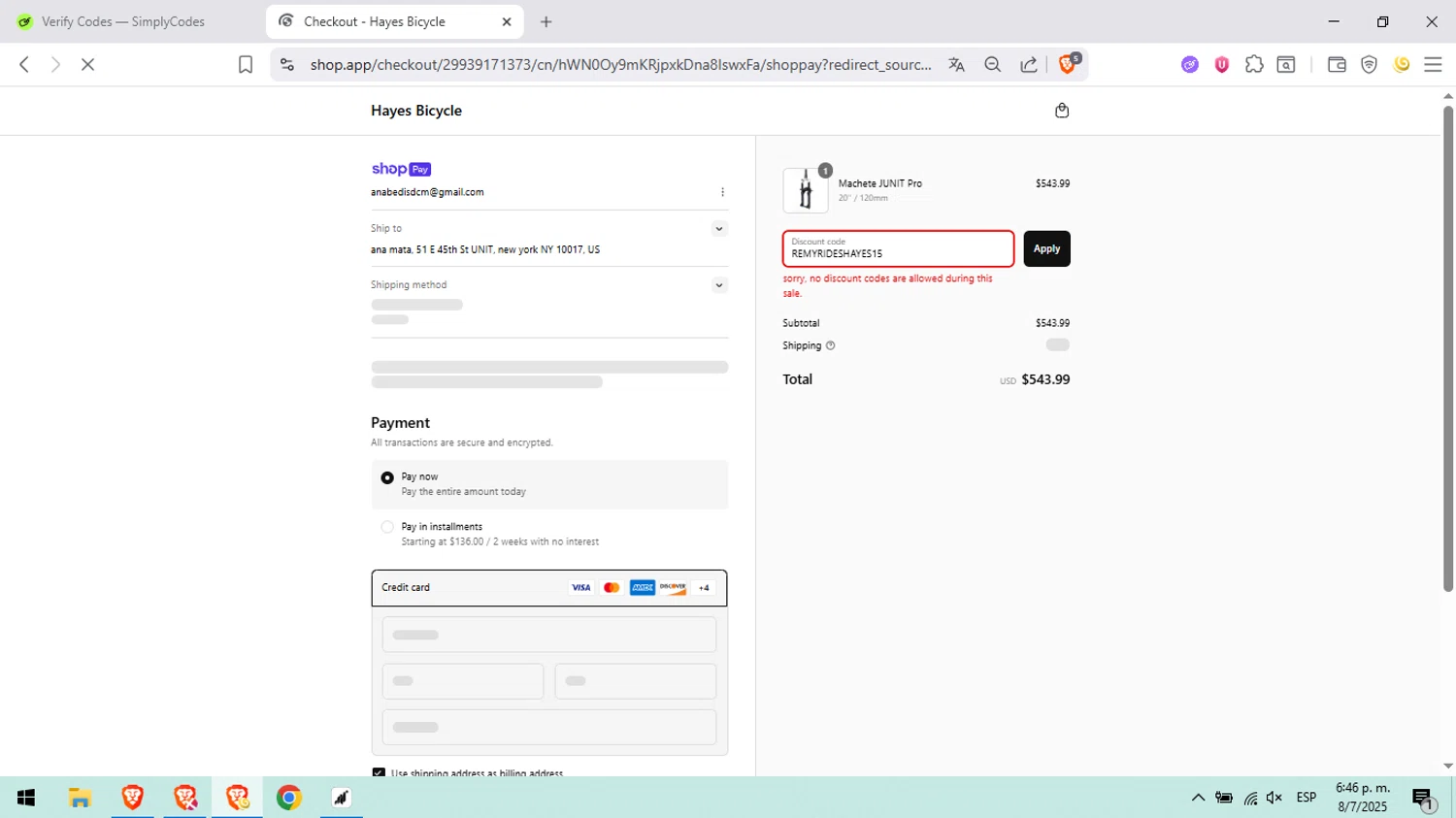
Task: Click the page vertical scrollbar
Action: click(x=1448, y=349)
